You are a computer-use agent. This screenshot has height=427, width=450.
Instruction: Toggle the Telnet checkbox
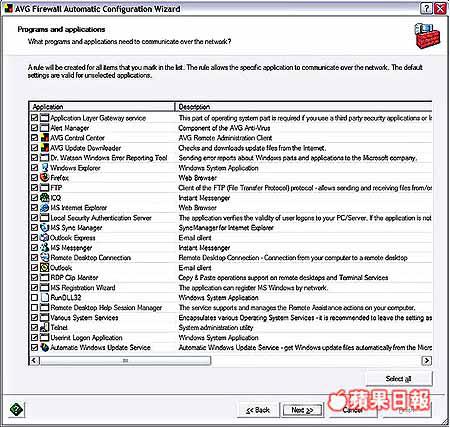tap(34, 327)
